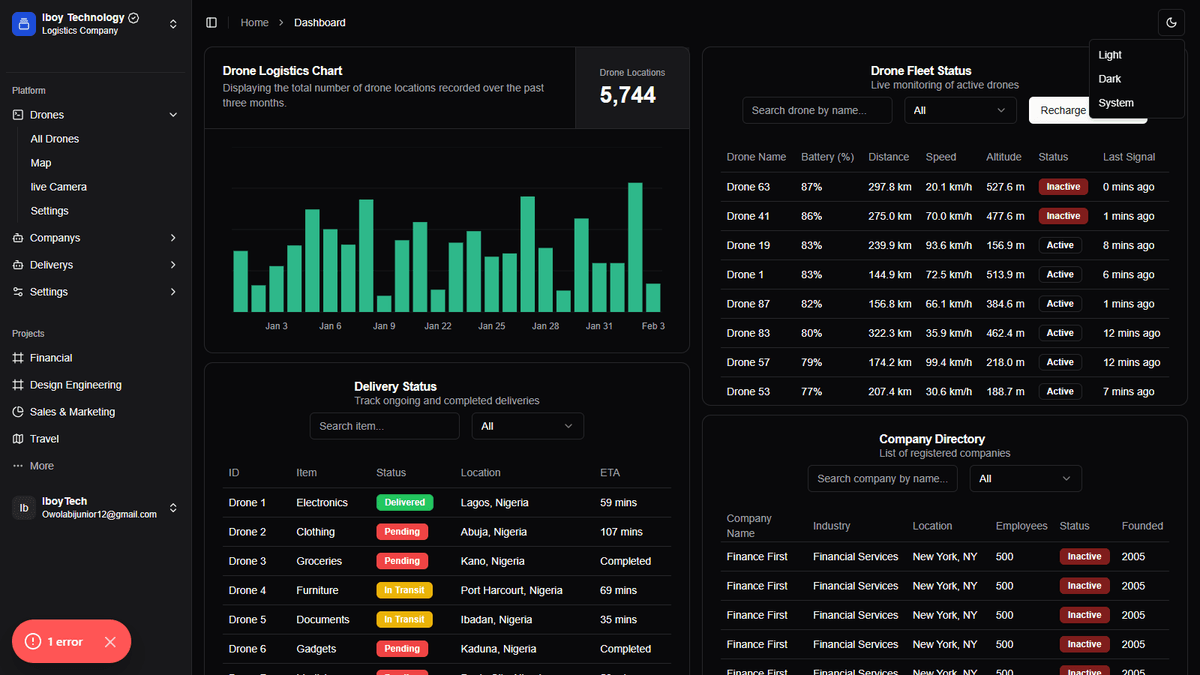The image size is (1200, 675).
Task: Toggle the sidebar panel icon
Action: 211,22
